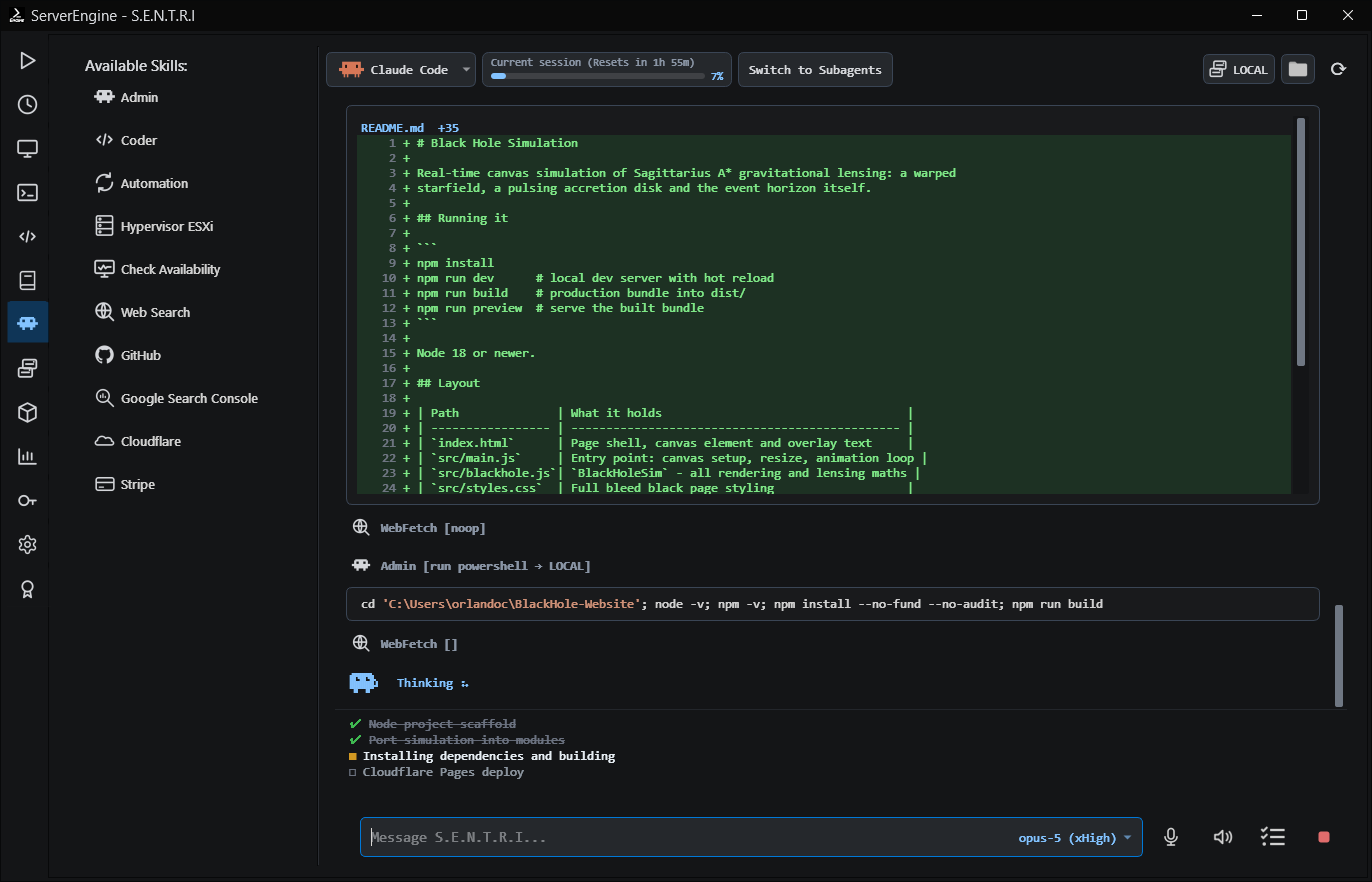
Task: Open the award ribbon sidebar icon
Action: (x=28, y=589)
